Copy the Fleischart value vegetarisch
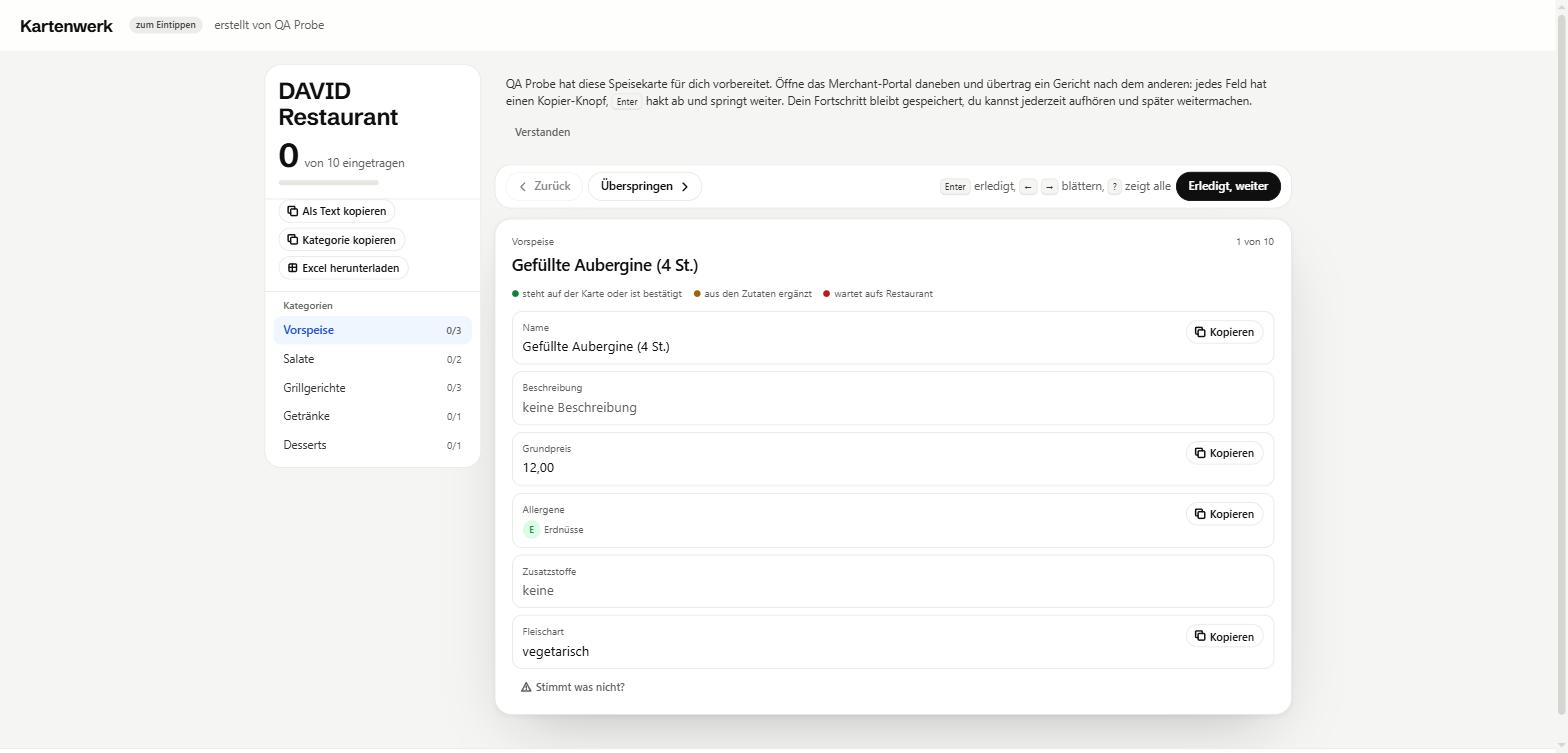 pyautogui.click(x=1224, y=636)
